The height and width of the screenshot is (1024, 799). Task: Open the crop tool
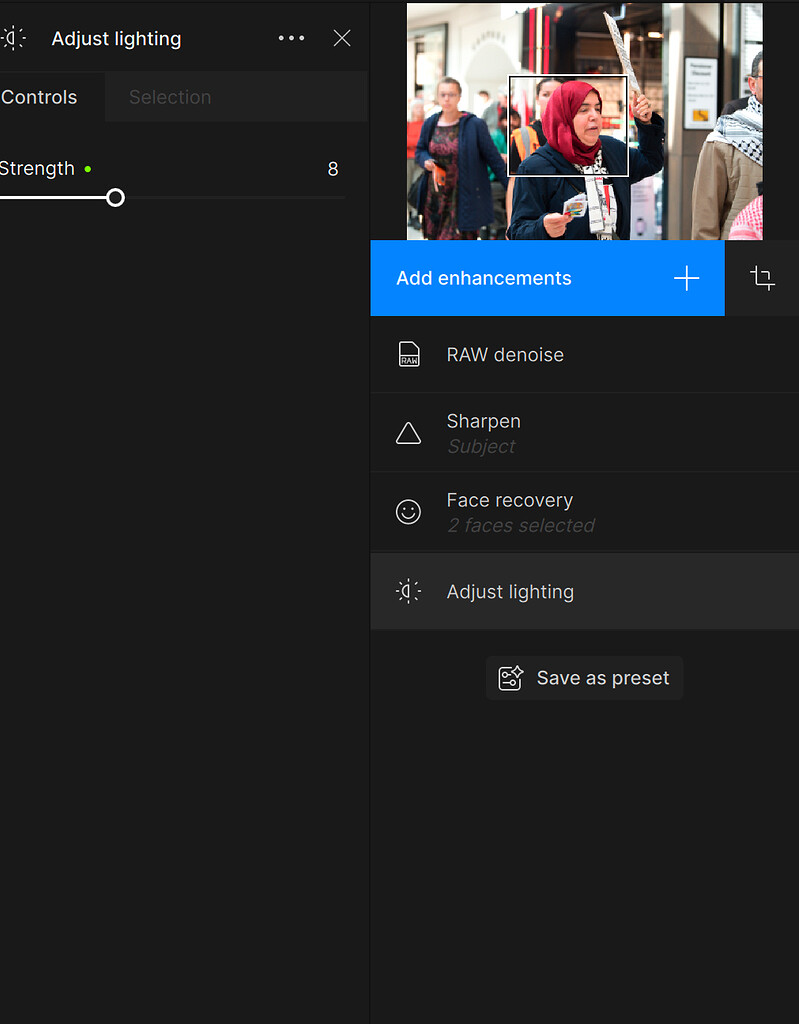point(762,278)
